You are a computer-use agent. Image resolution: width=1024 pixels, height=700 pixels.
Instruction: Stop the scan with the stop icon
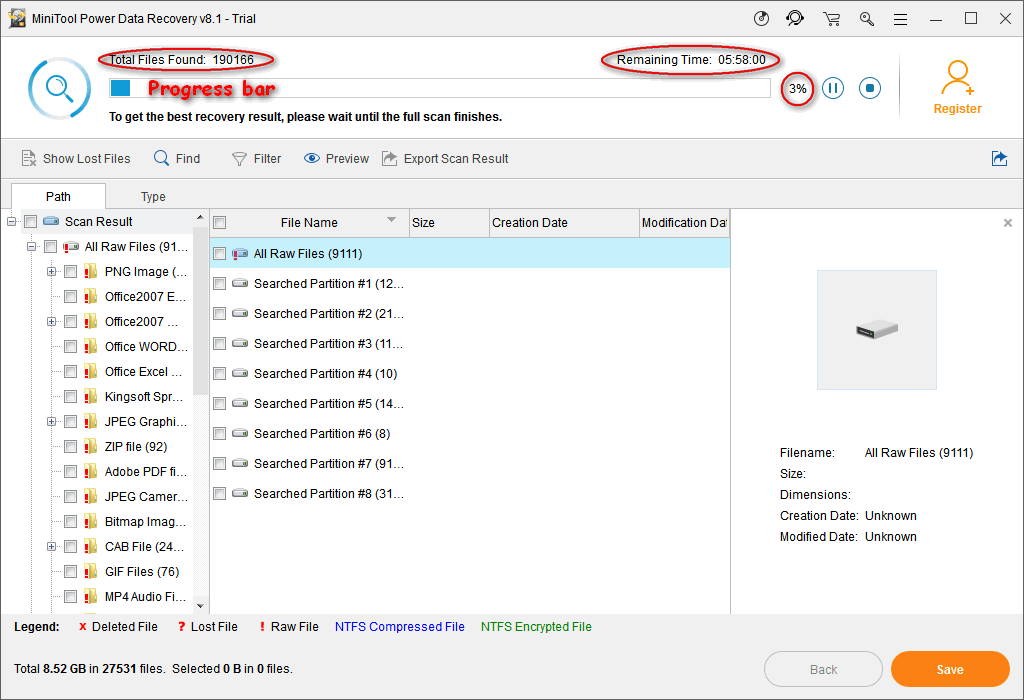pyautogui.click(x=870, y=89)
